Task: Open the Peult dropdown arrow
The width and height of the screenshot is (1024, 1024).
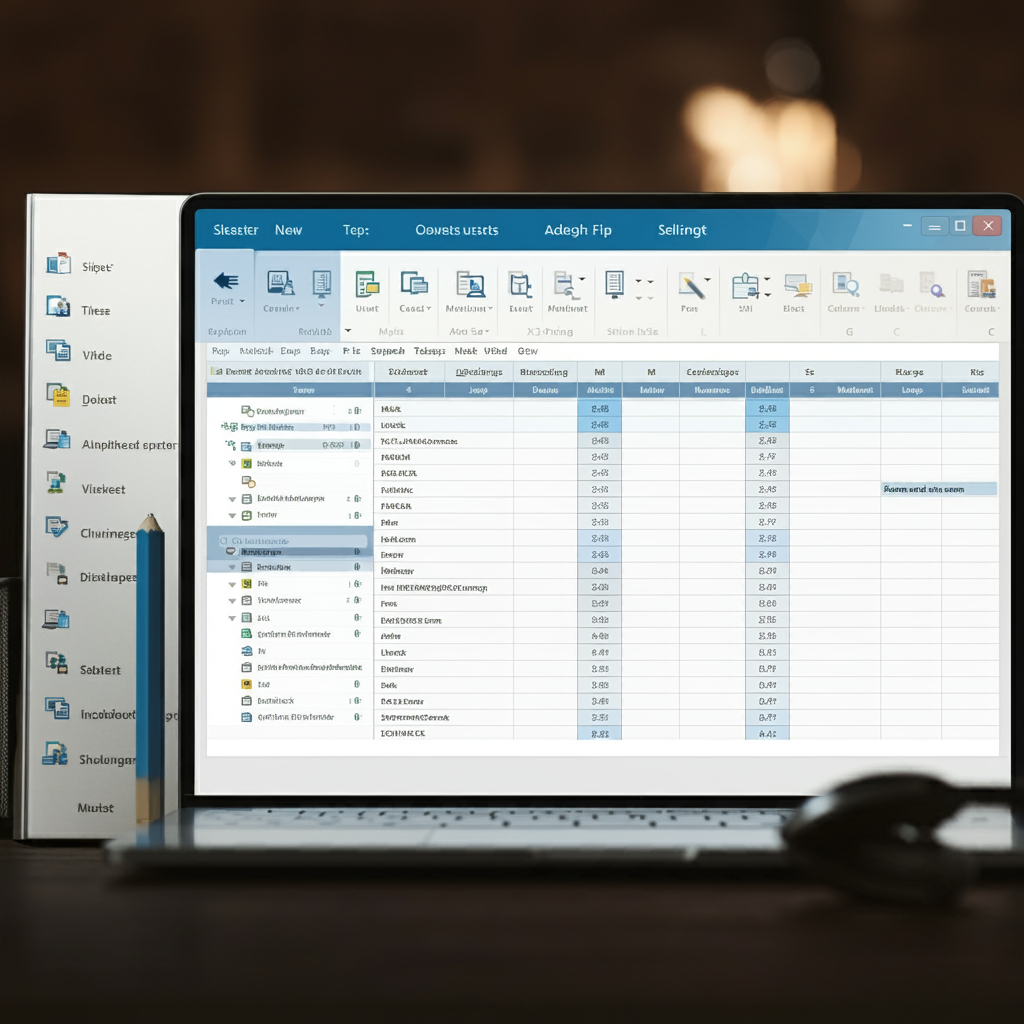Action: point(242,301)
